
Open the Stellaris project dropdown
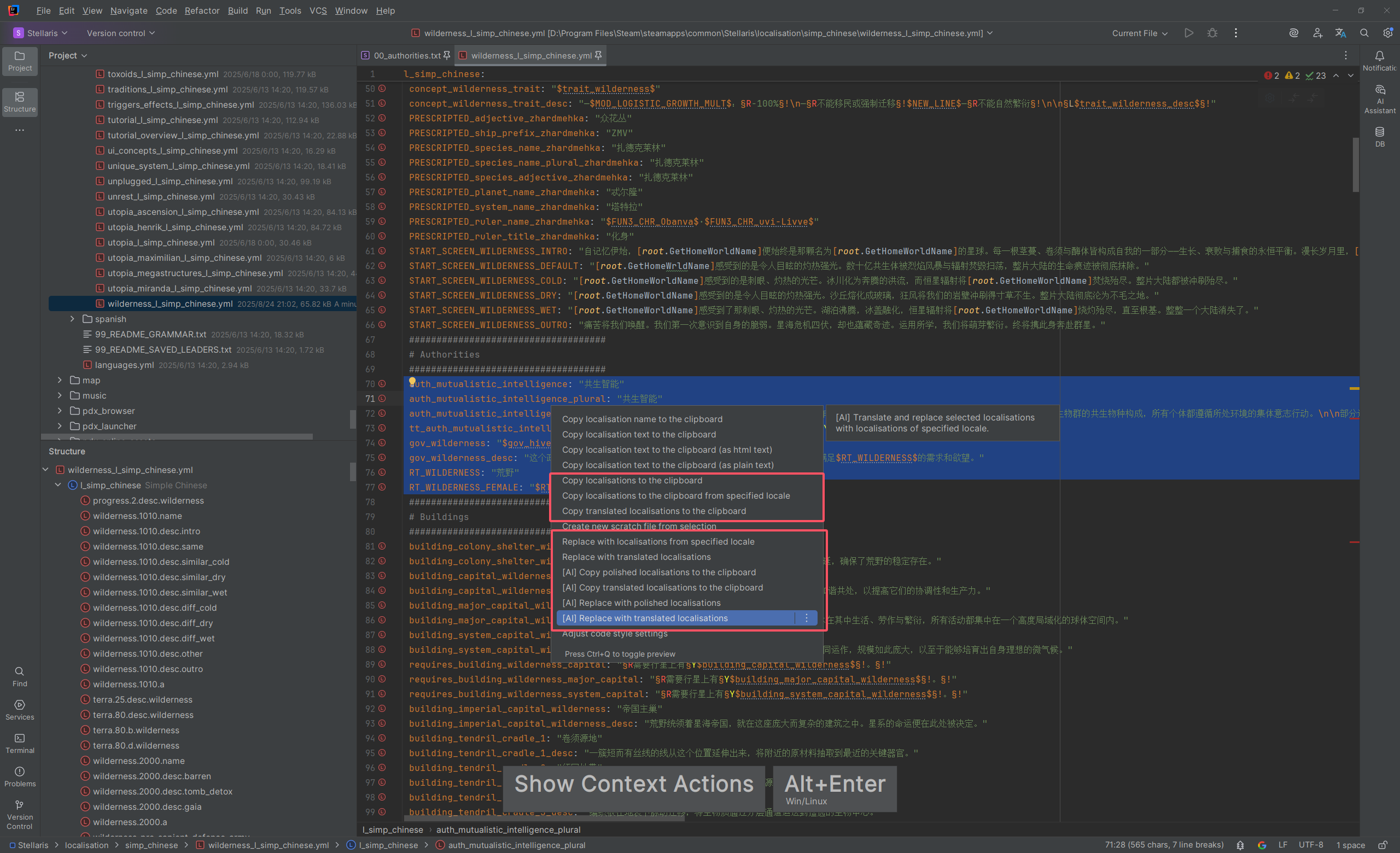click(x=40, y=33)
